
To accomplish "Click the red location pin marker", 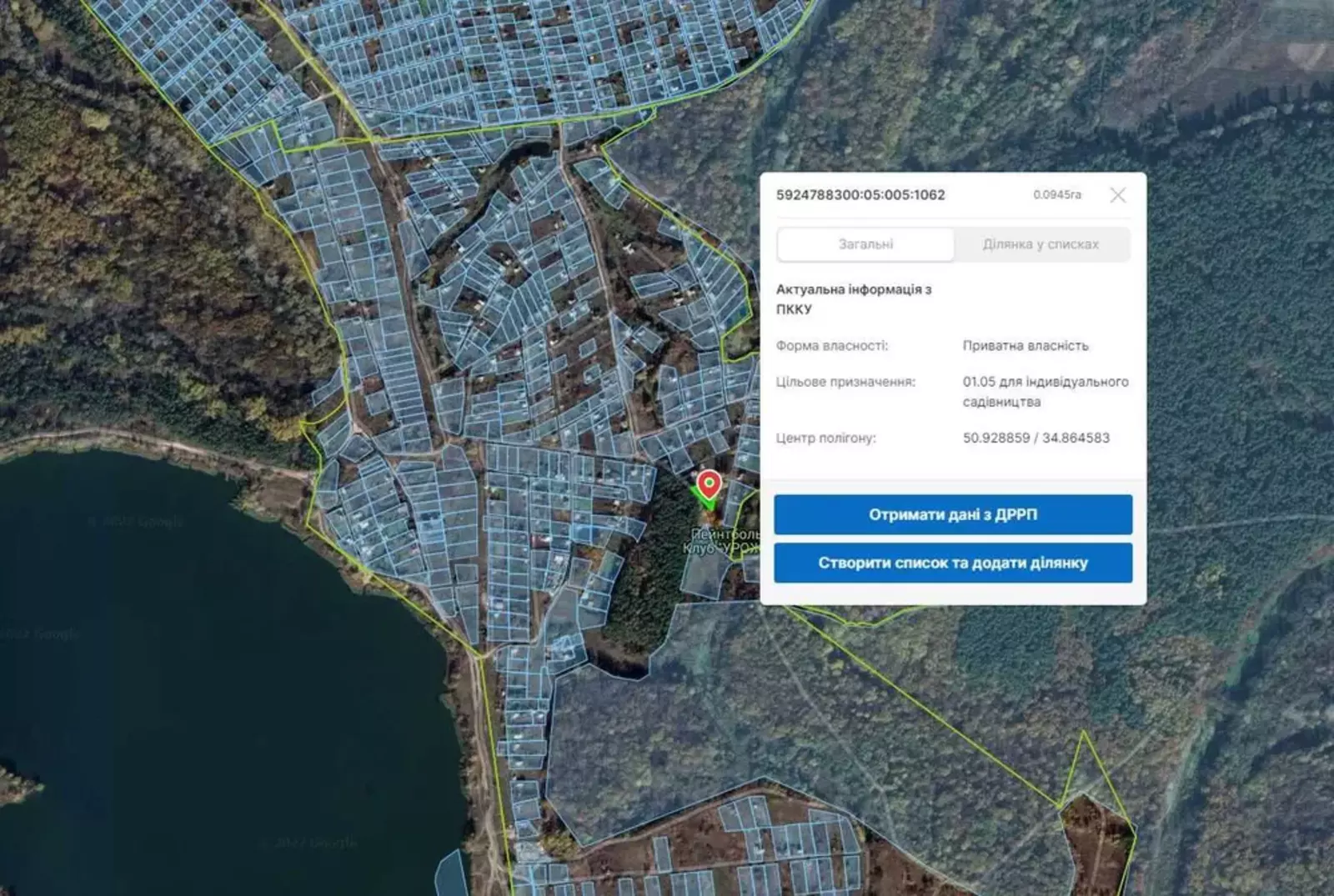I will (709, 483).
